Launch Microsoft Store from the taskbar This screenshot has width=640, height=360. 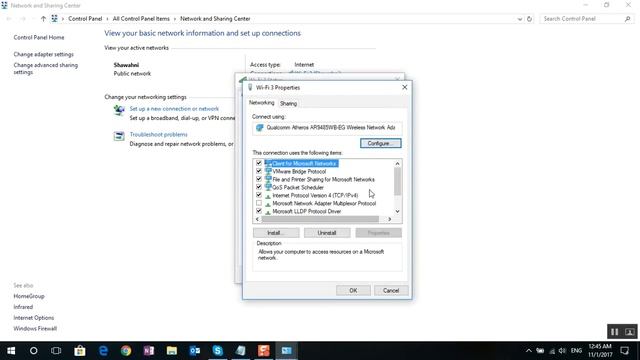80,351
